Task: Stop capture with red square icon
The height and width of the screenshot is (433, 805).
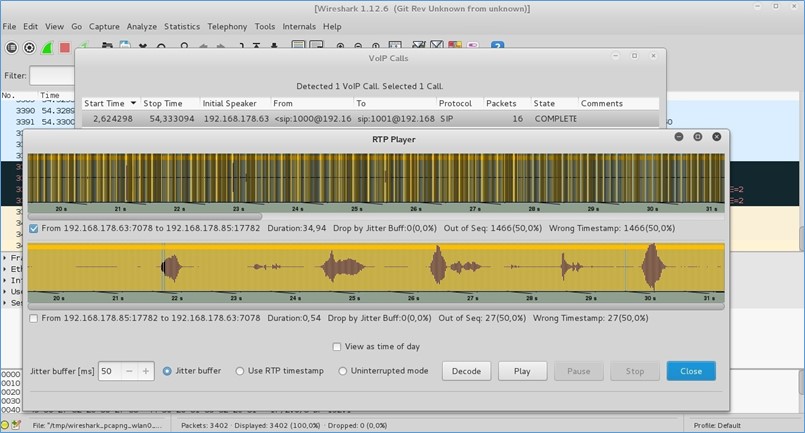Action: [x=65, y=47]
